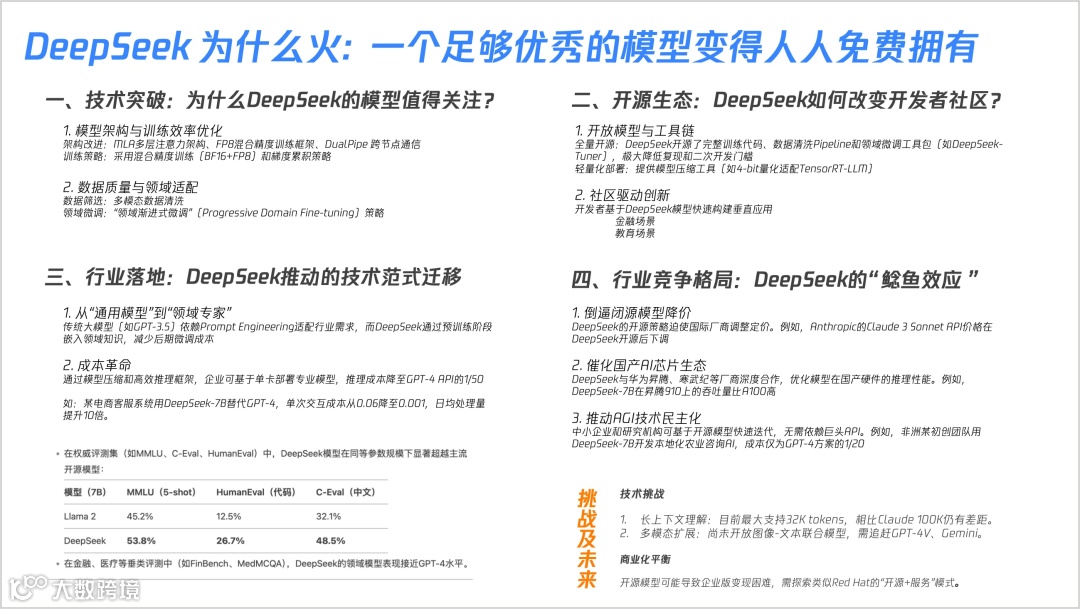
Task: Click table header 'HumanEval（代码）'
Action: (256, 492)
